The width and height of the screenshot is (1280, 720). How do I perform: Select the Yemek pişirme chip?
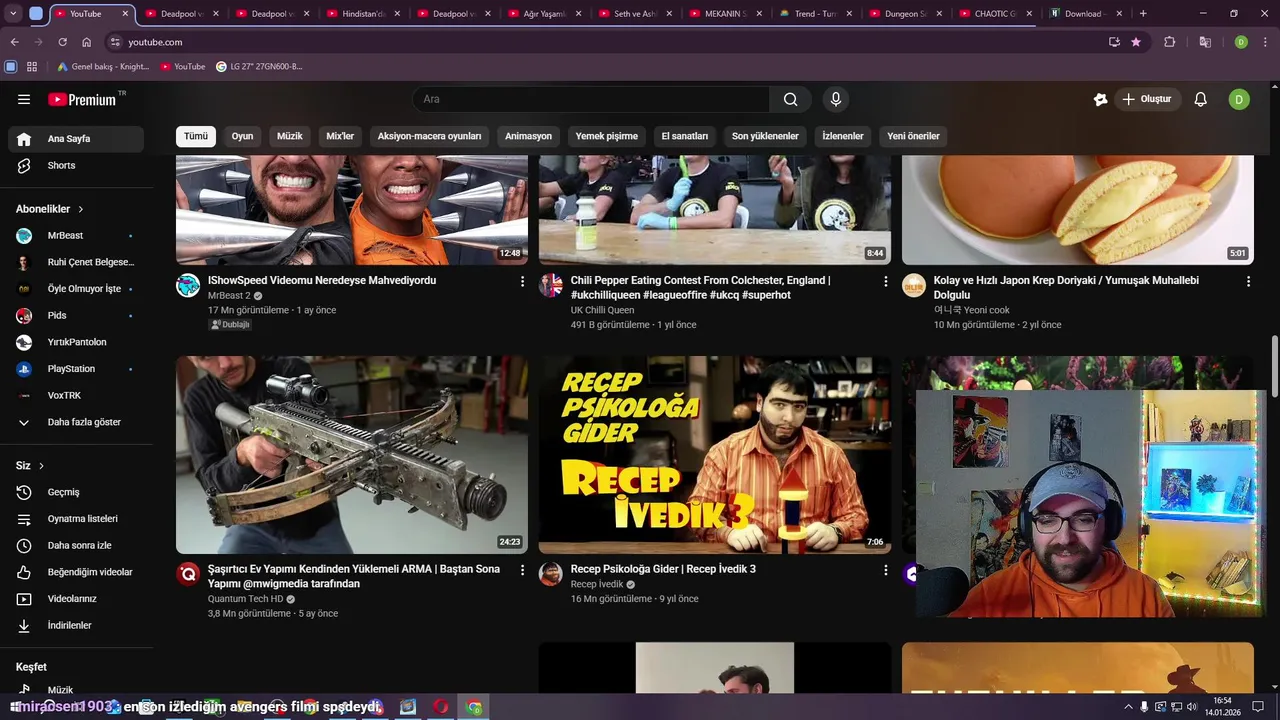[x=606, y=136]
